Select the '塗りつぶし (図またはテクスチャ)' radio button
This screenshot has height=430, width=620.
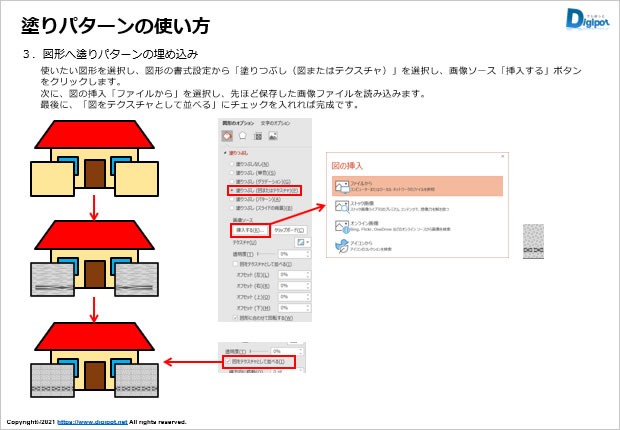tap(232, 189)
